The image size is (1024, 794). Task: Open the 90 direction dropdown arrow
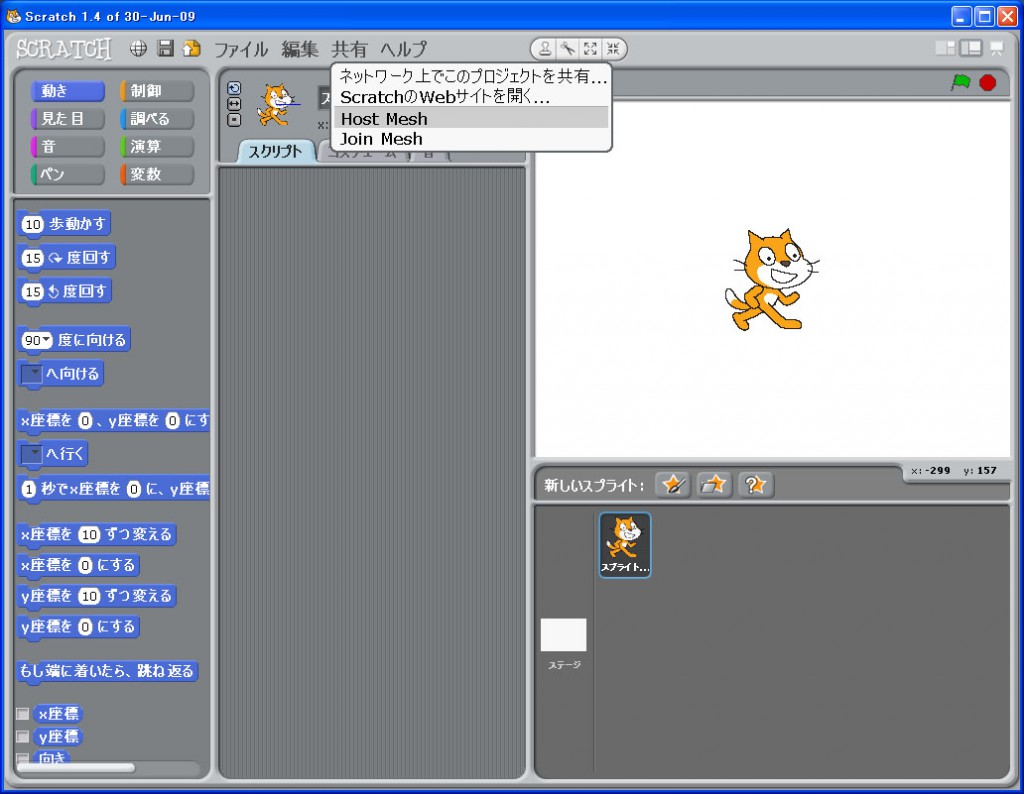coord(46,340)
